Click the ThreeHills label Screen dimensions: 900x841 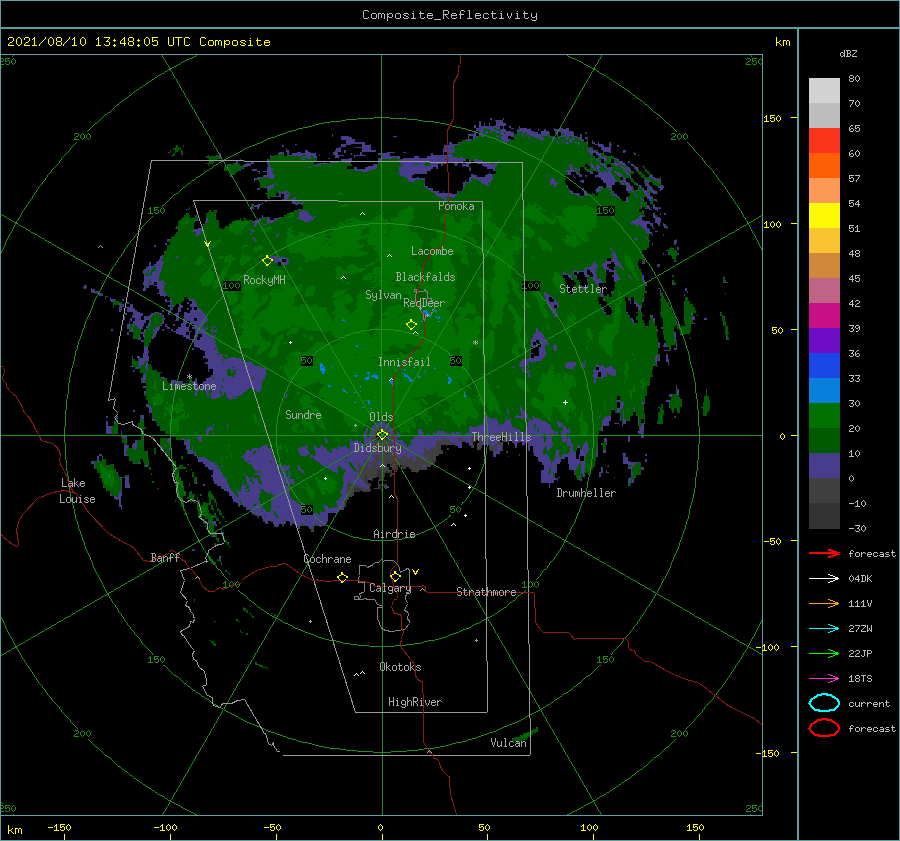pos(501,437)
